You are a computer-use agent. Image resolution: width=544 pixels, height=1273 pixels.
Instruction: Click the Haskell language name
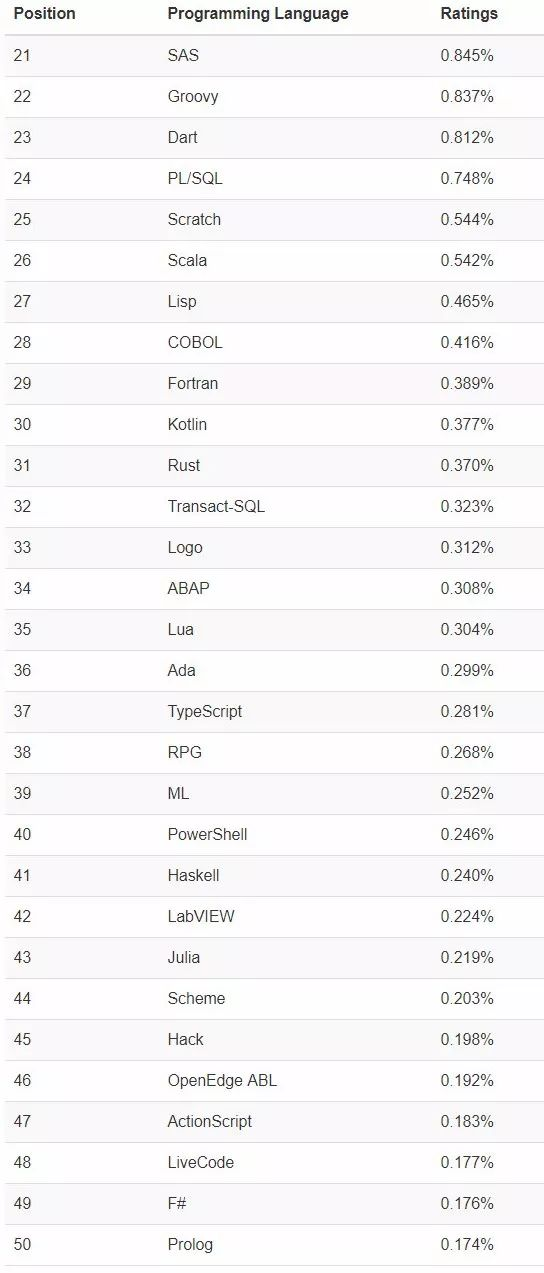tap(193, 875)
